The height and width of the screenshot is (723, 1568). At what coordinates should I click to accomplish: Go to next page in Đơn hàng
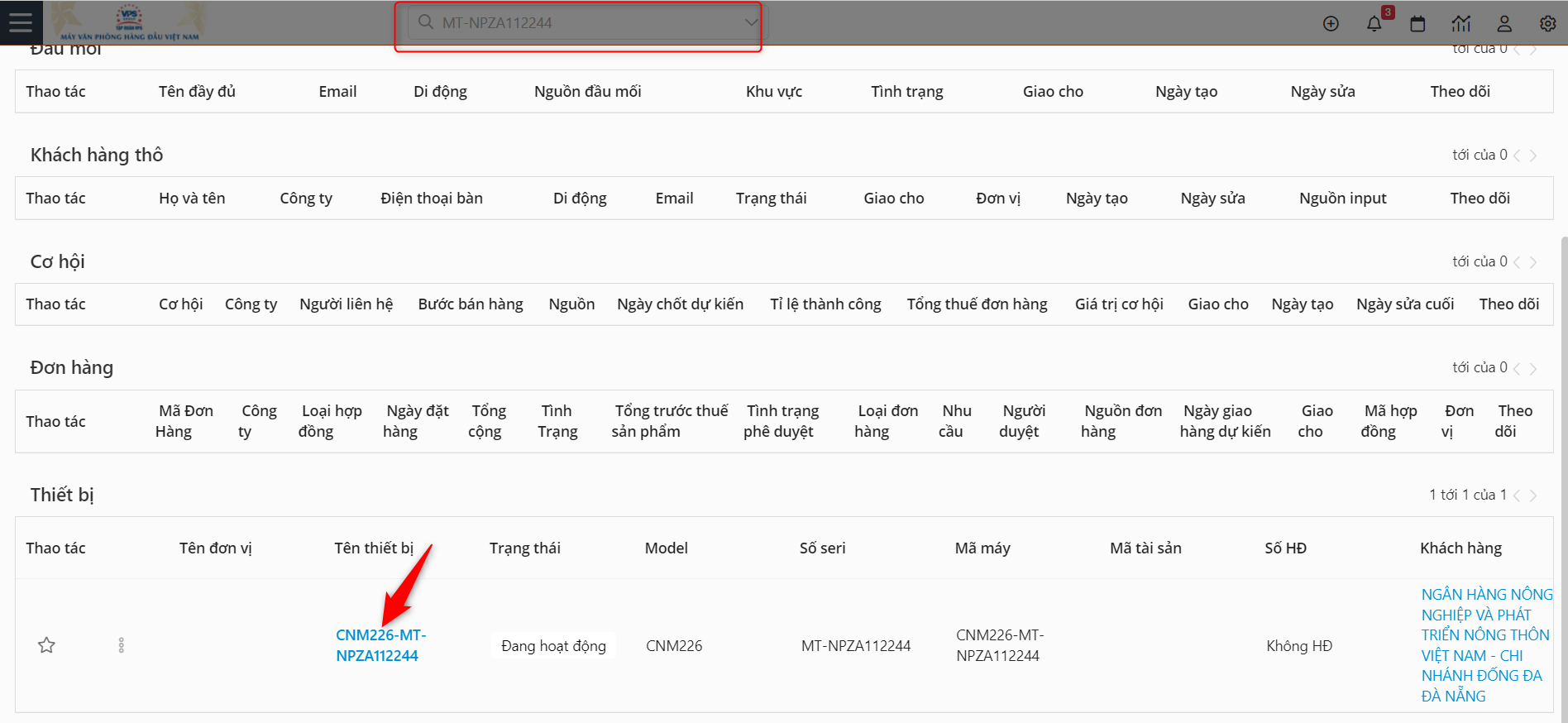click(1533, 368)
